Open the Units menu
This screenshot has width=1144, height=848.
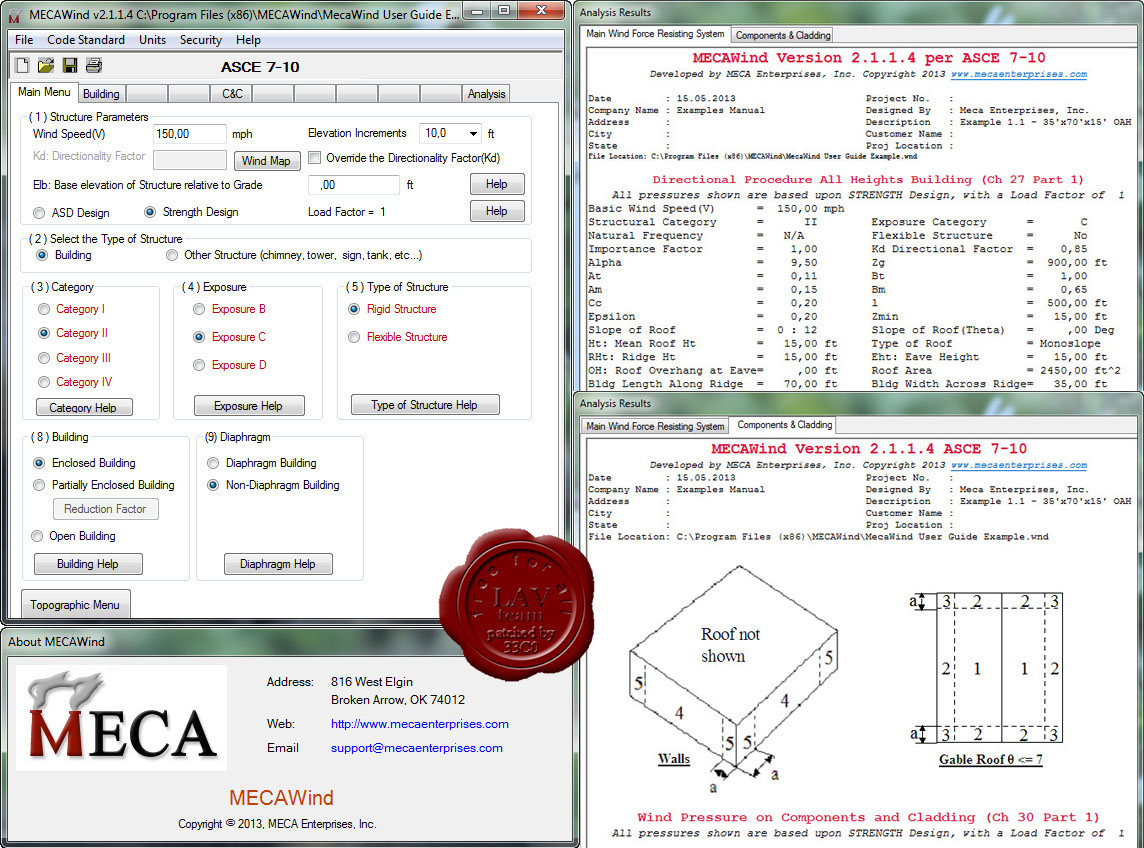[x=152, y=40]
